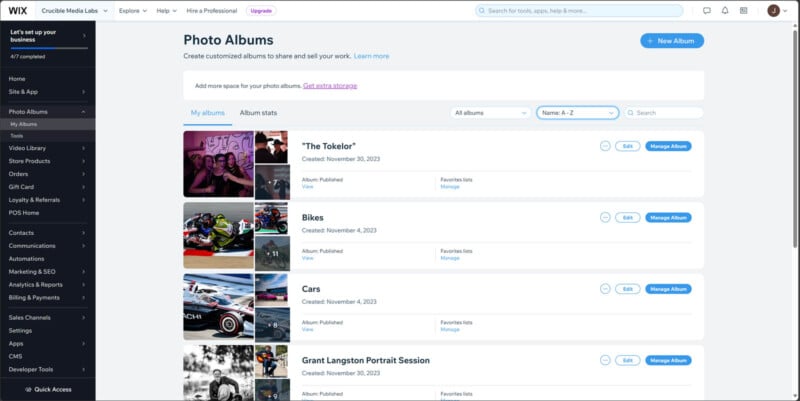800x401 pixels.
Task: Click the albums Search field
Action: 664,113
